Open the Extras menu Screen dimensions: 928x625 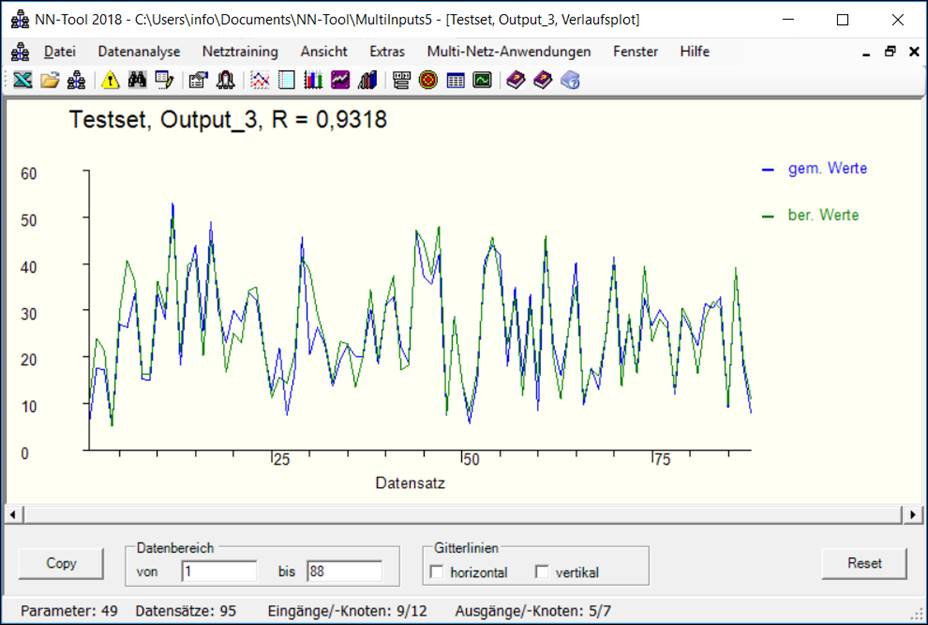pos(387,51)
